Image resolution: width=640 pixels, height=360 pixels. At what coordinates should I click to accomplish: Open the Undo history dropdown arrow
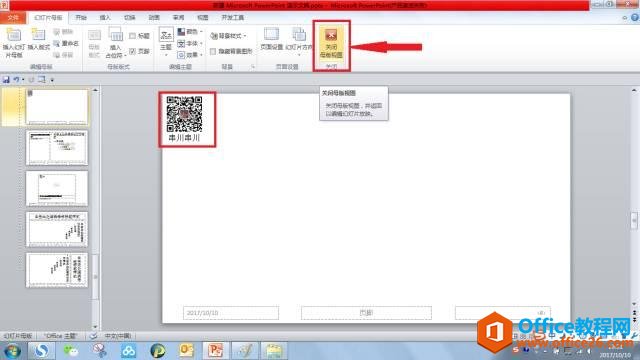click(23, 80)
